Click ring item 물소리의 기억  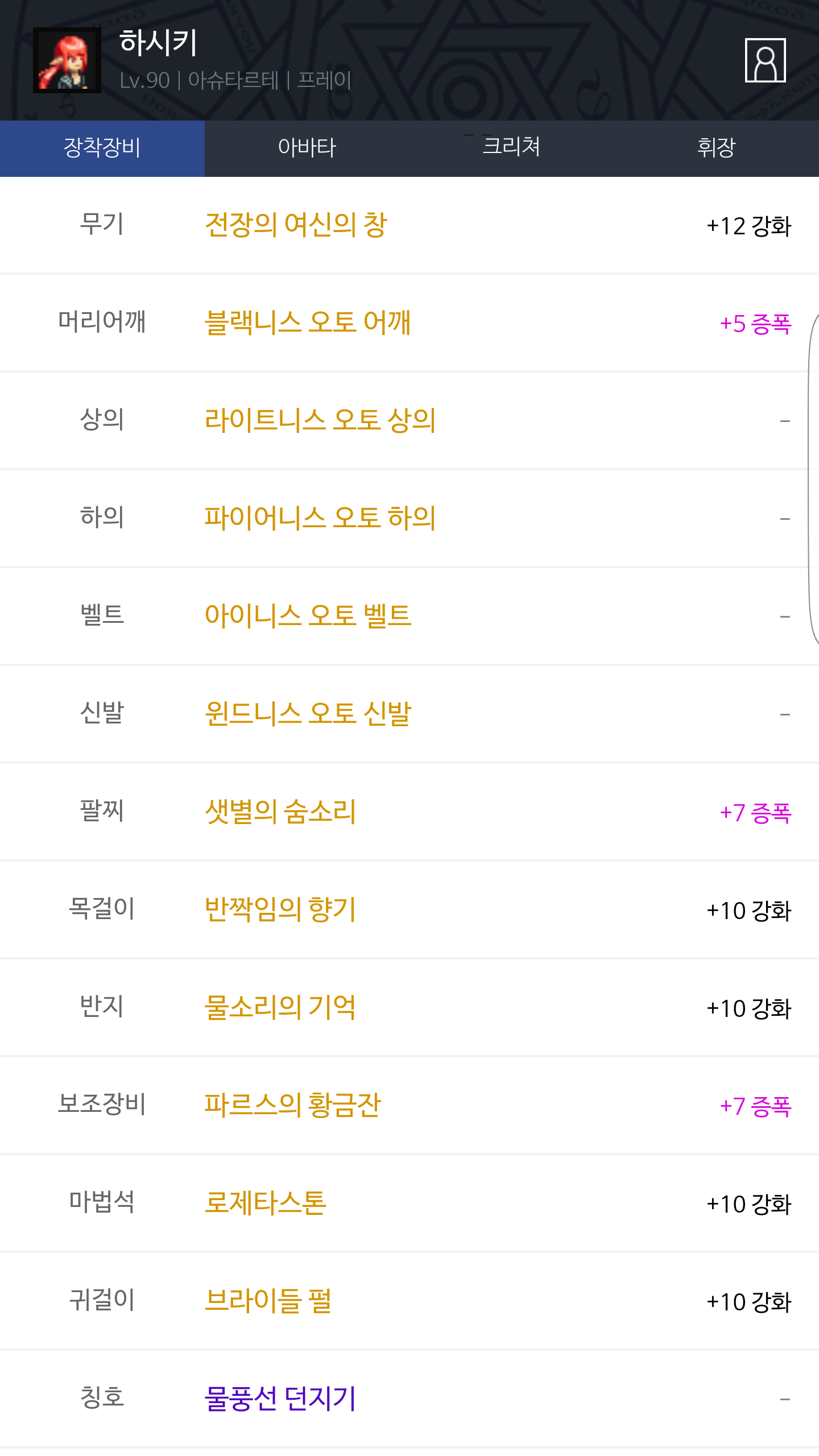(x=280, y=1008)
